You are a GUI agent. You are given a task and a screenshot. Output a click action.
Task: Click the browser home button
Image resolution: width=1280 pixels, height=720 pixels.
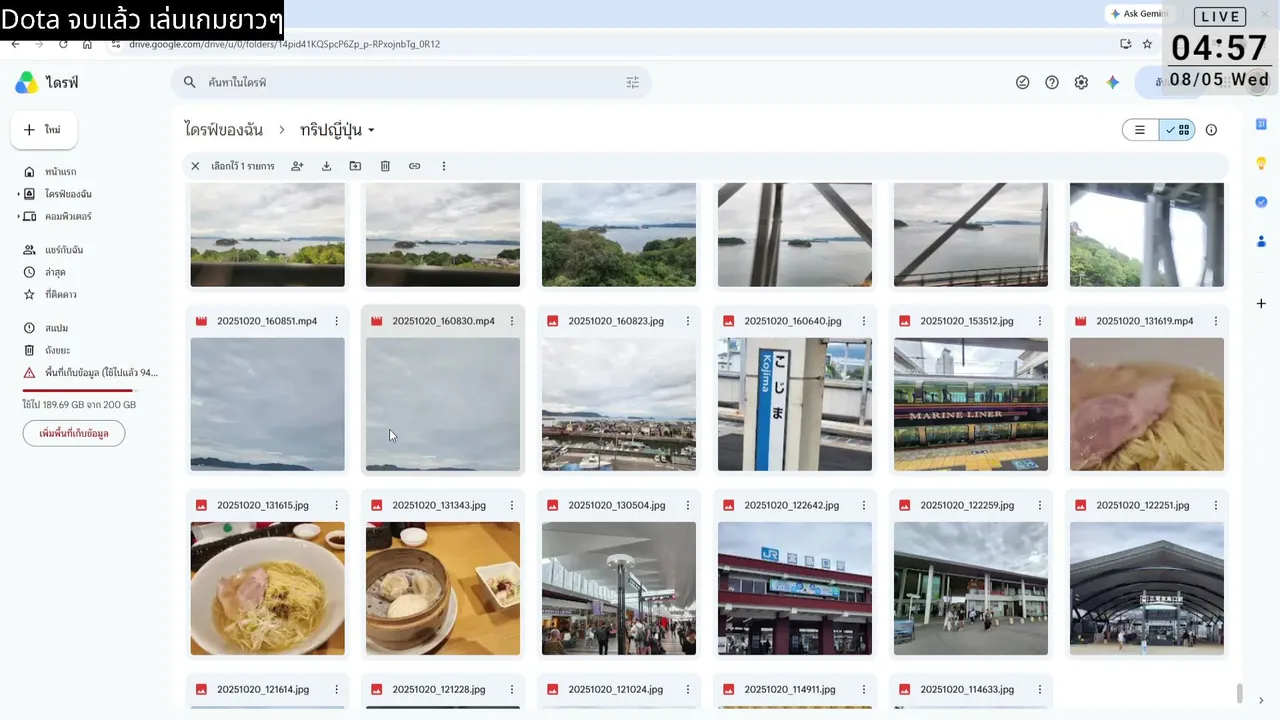click(87, 44)
